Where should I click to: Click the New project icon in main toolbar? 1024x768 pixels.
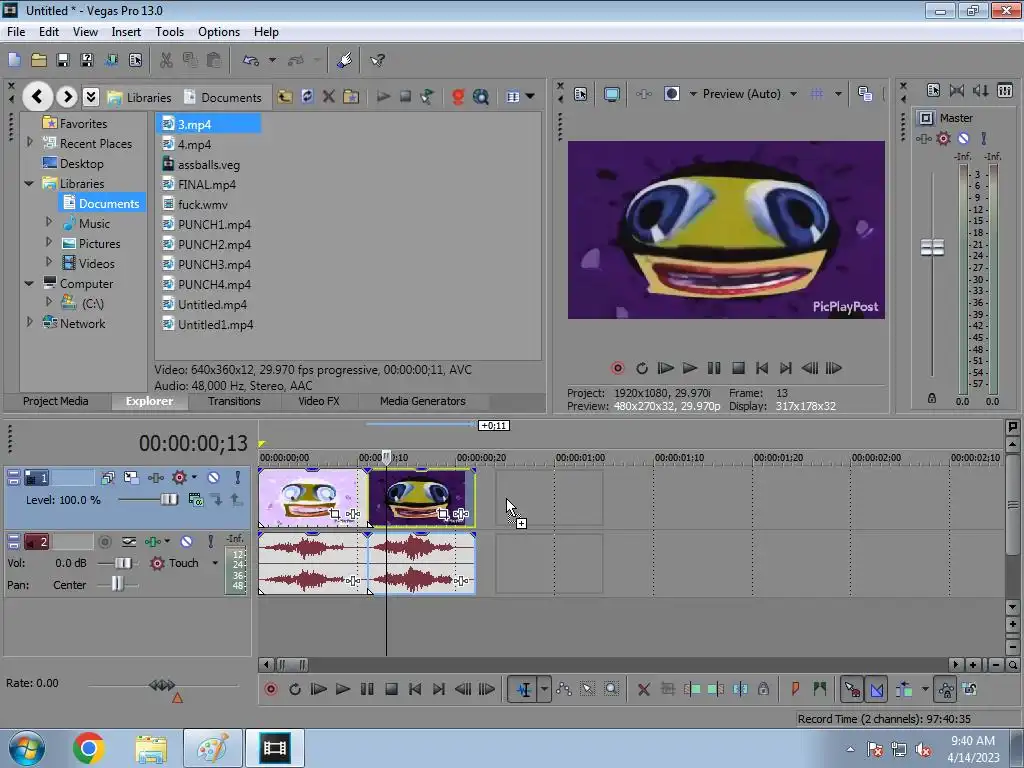pos(14,60)
